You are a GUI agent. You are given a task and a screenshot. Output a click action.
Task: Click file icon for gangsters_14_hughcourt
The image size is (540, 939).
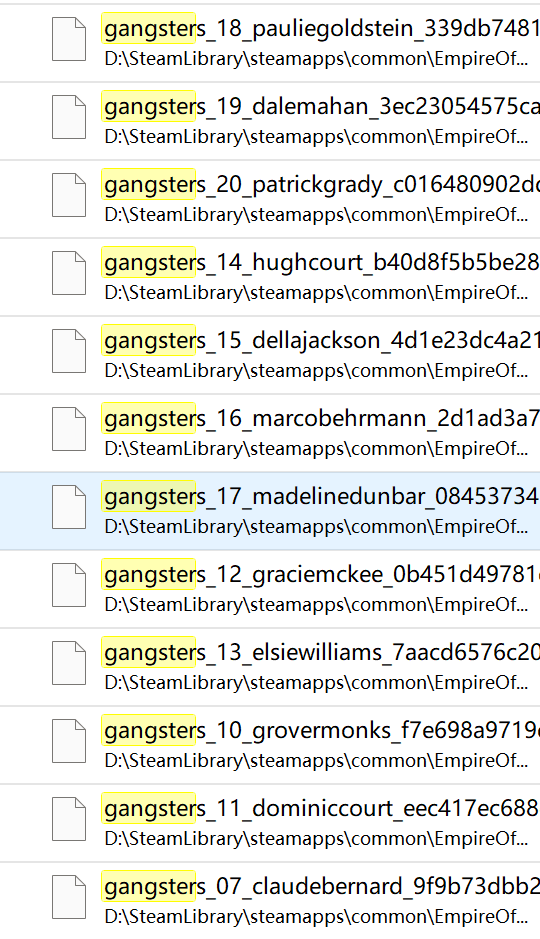(69, 274)
